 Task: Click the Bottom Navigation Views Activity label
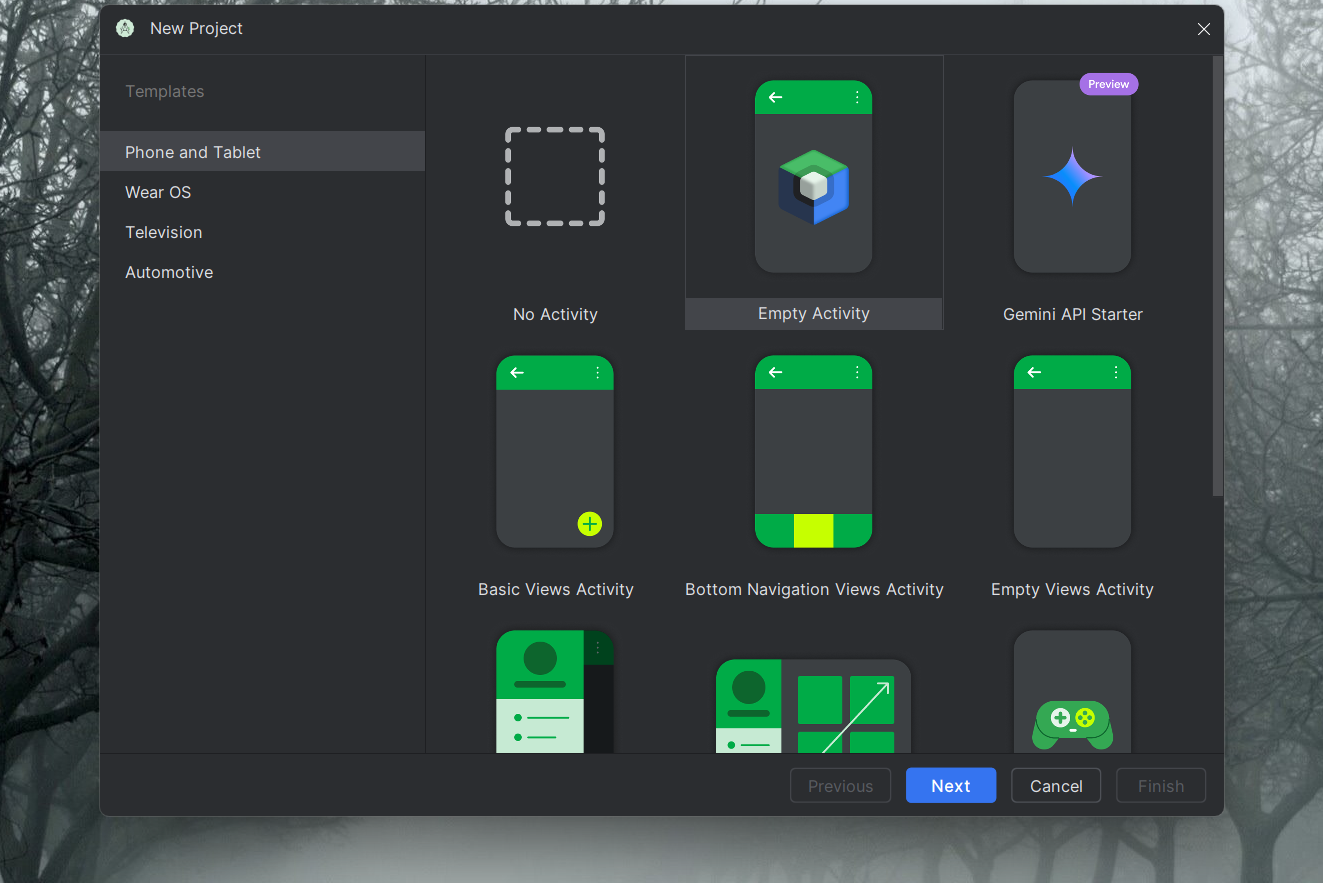[x=814, y=589]
